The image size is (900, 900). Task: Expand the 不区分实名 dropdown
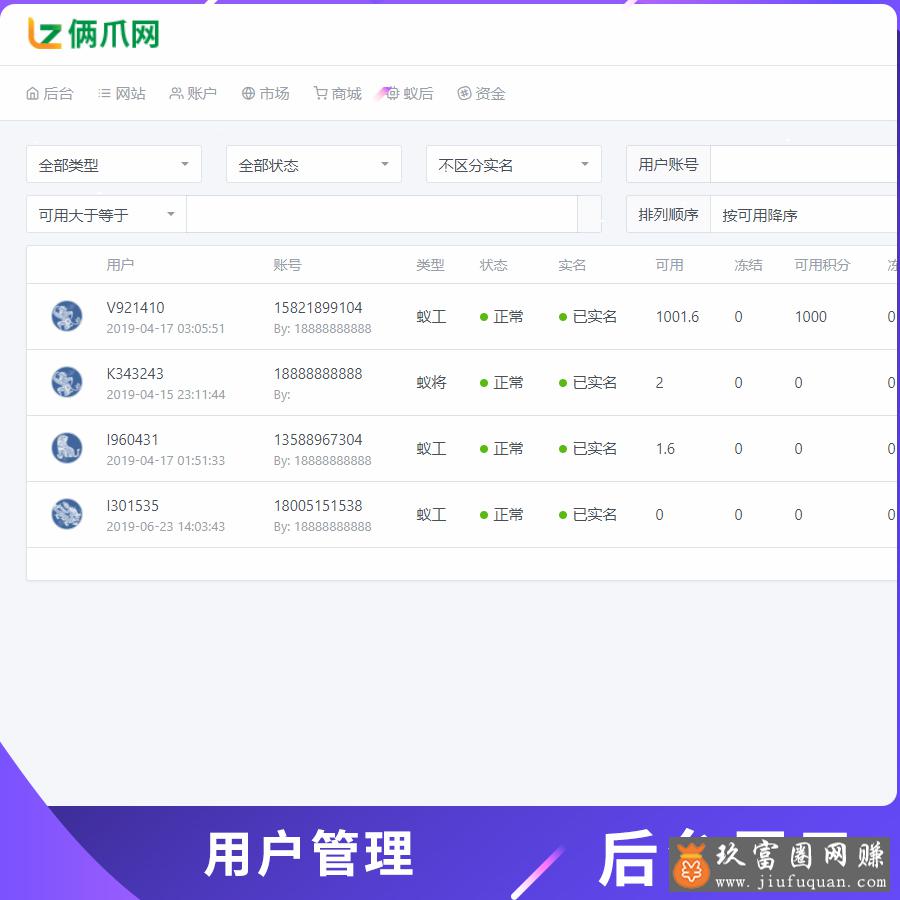tap(513, 165)
